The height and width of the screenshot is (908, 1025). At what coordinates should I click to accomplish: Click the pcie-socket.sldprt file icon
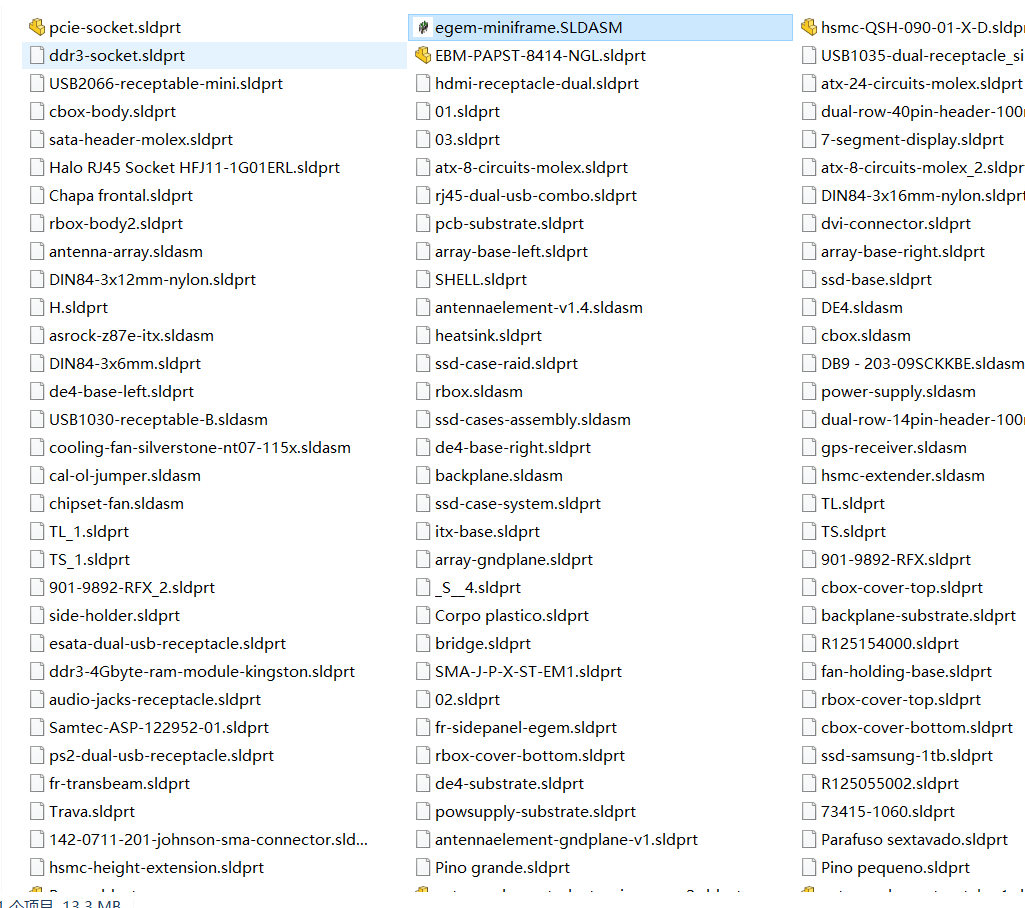37,27
